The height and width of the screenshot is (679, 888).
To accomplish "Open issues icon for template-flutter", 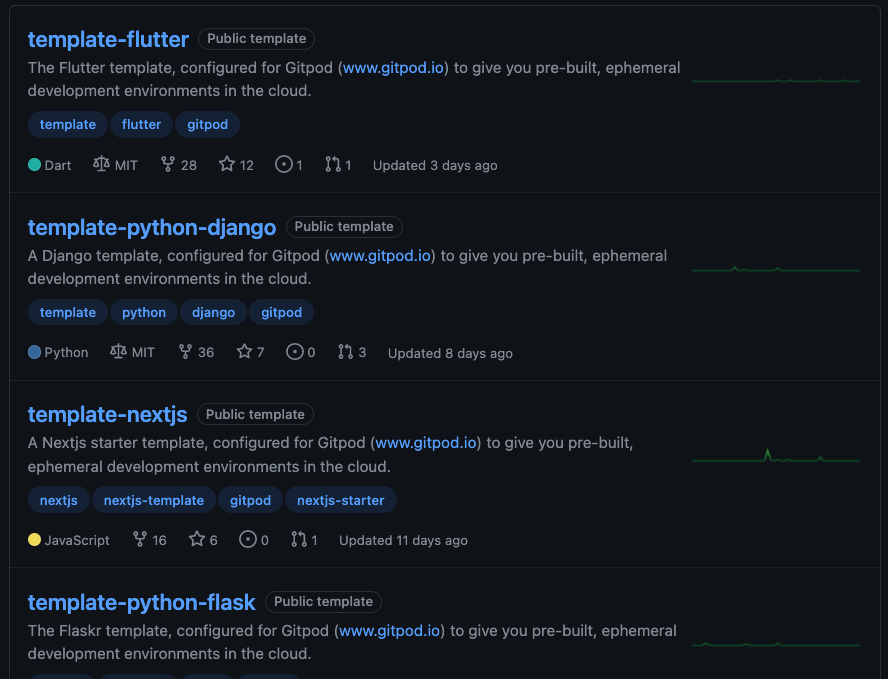I will [x=283, y=165].
